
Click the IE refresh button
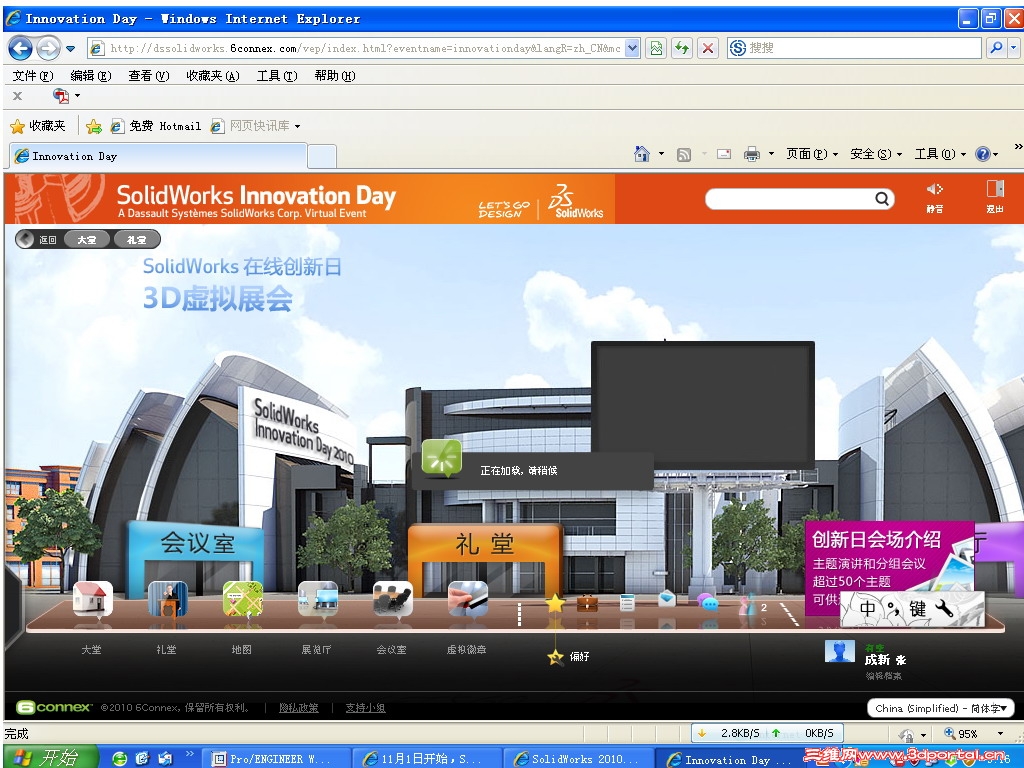pos(682,48)
